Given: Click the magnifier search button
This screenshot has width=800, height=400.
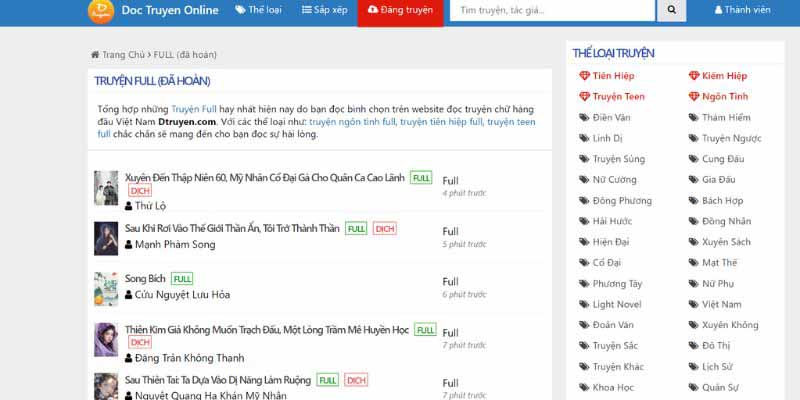Looking at the screenshot, I should 671,10.
